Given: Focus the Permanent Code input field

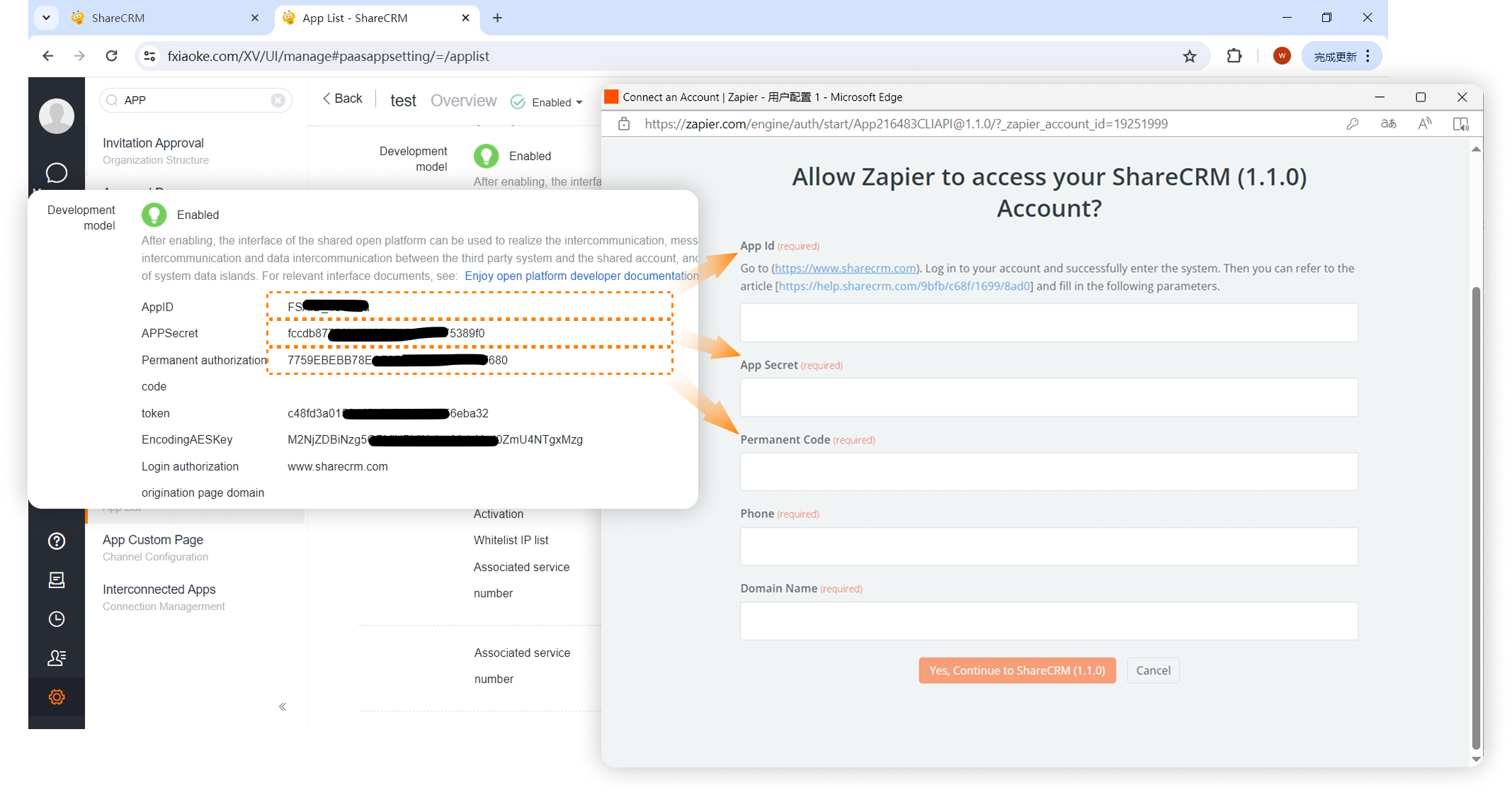Looking at the screenshot, I should [1049, 471].
